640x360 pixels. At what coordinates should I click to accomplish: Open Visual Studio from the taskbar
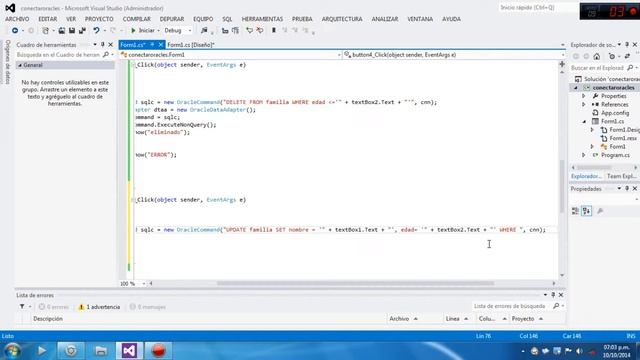click(129, 351)
